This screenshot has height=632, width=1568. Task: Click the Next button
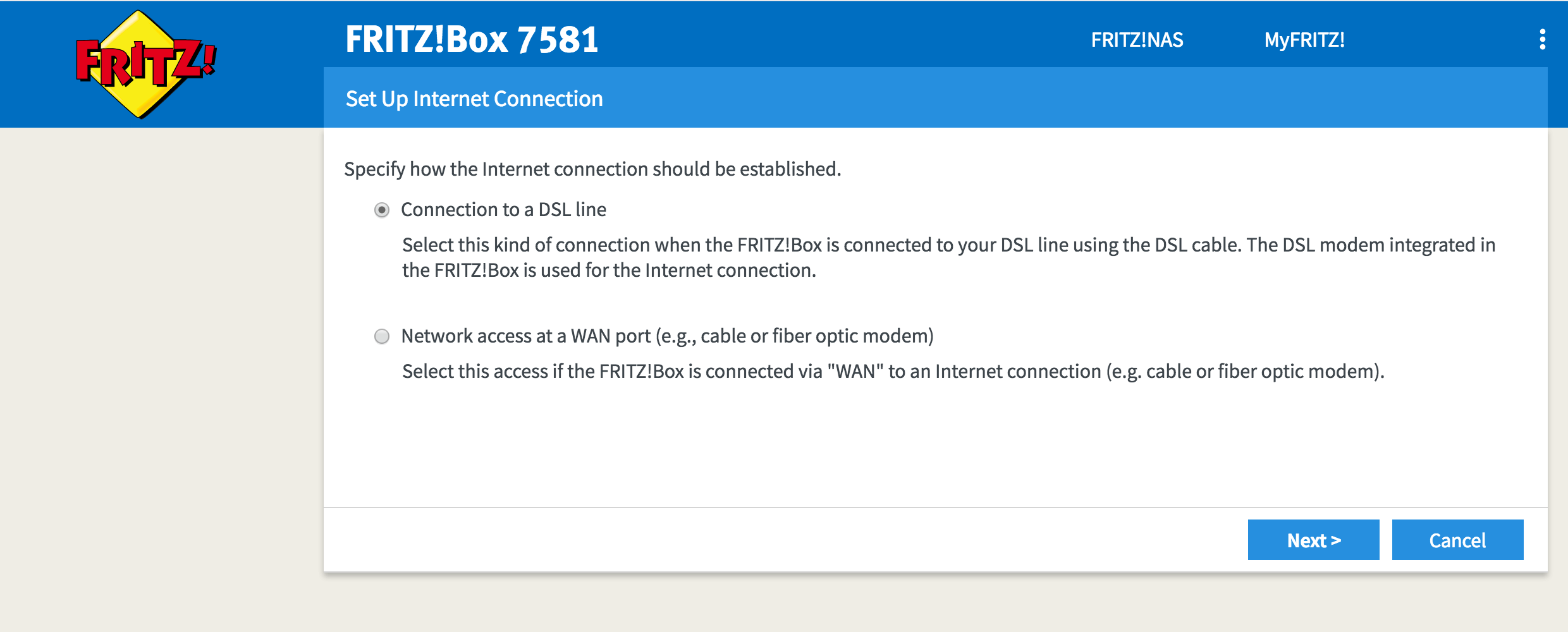click(1313, 540)
